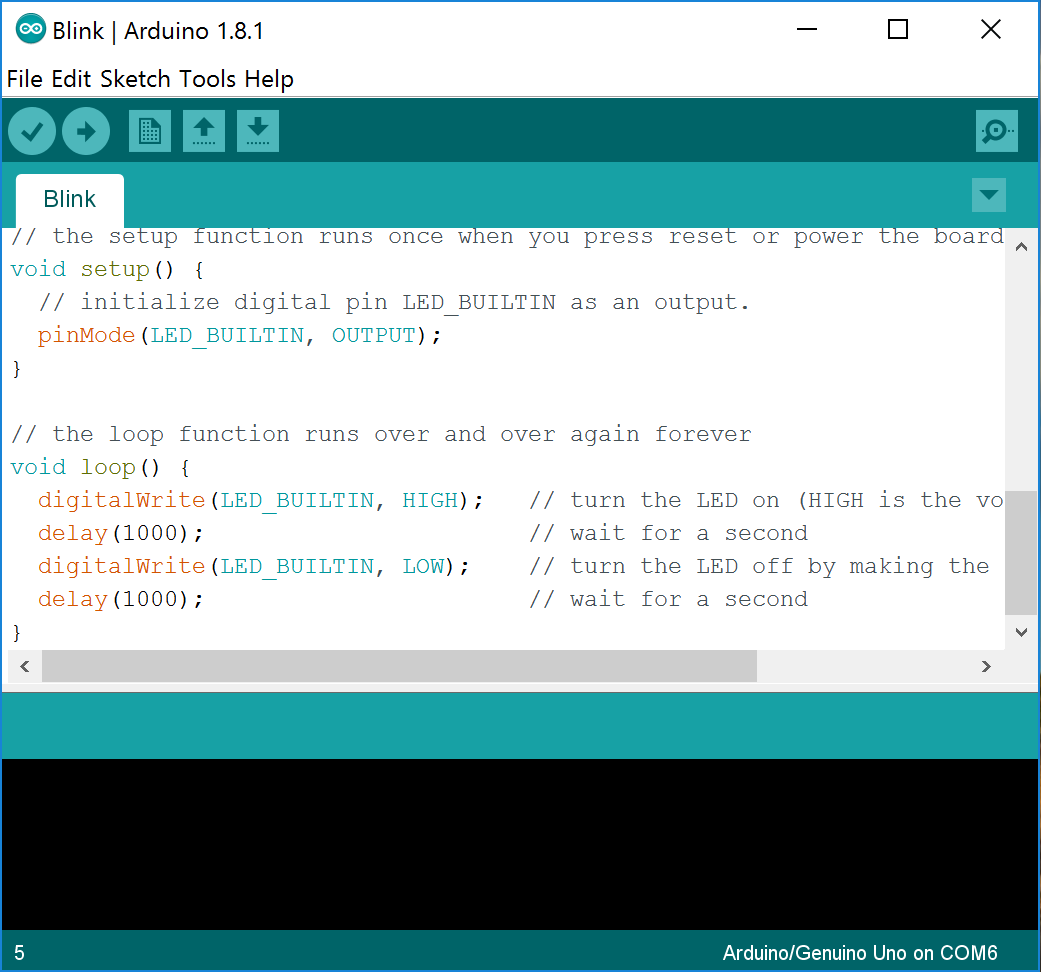Viewport: 1041px width, 972px height.
Task: Click the Verify sketch checkmark icon
Action: (x=31, y=130)
